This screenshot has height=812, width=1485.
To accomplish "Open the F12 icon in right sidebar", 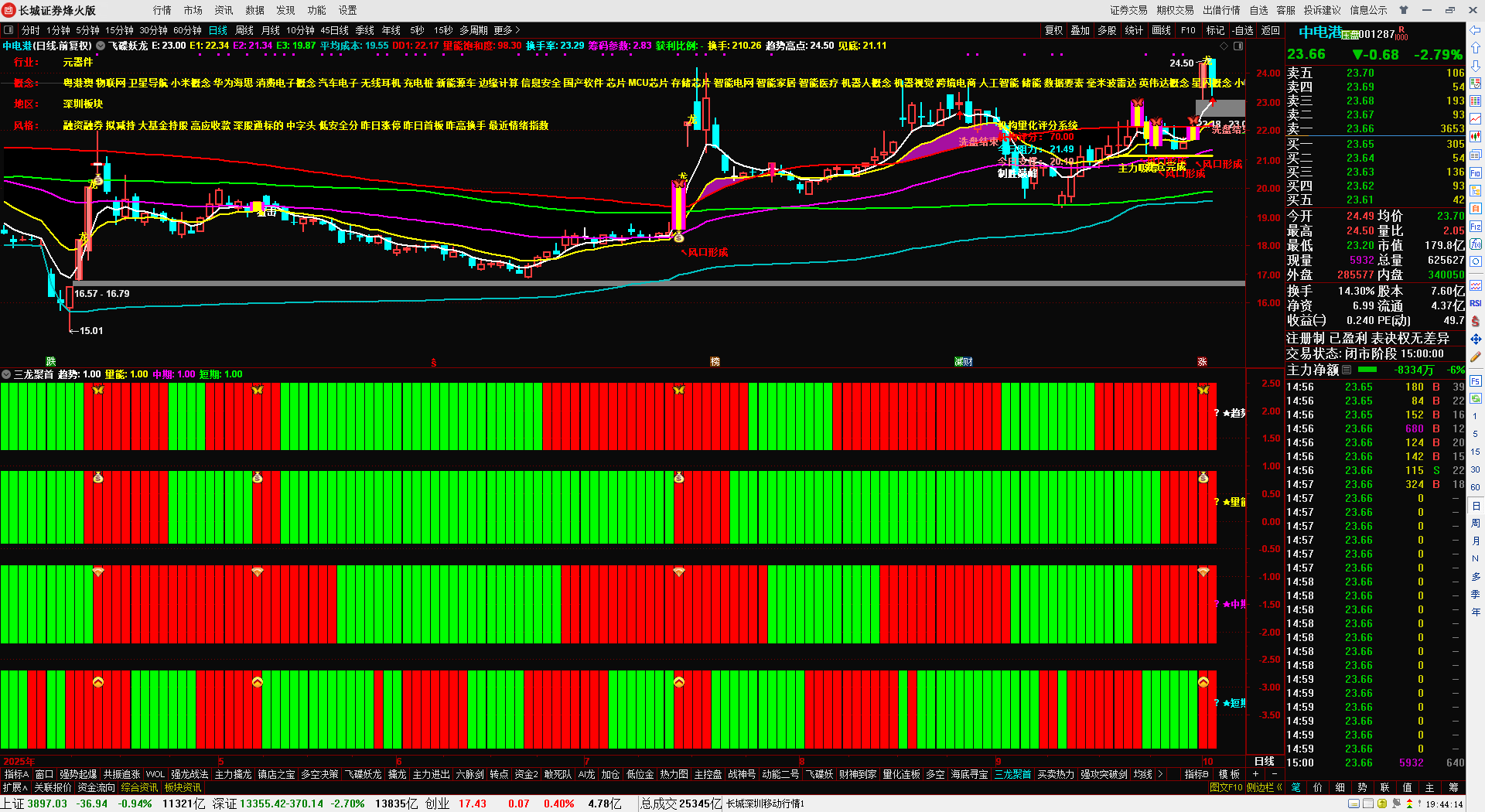I will point(1476,227).
